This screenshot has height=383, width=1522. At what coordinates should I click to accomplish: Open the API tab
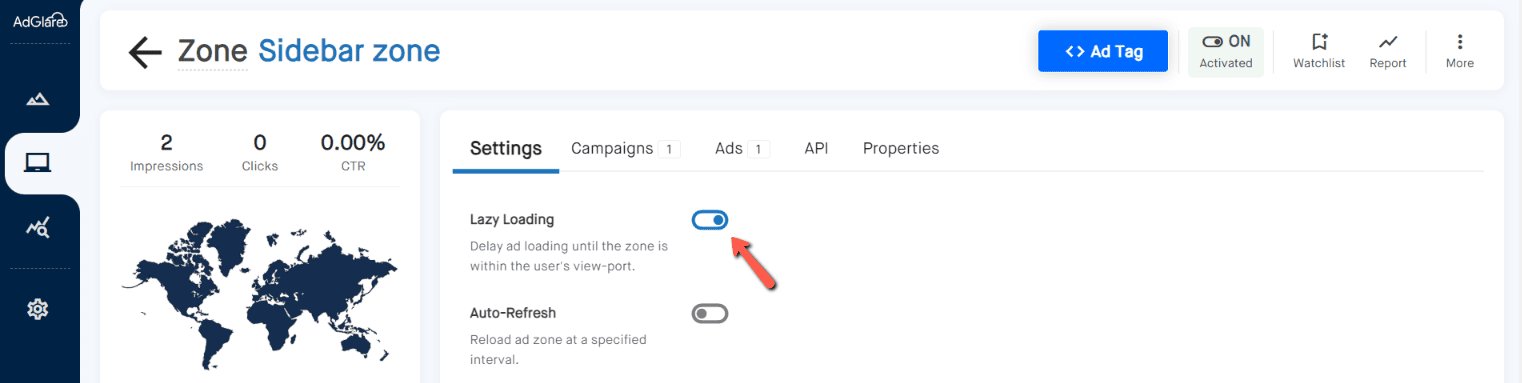(816, 148)
